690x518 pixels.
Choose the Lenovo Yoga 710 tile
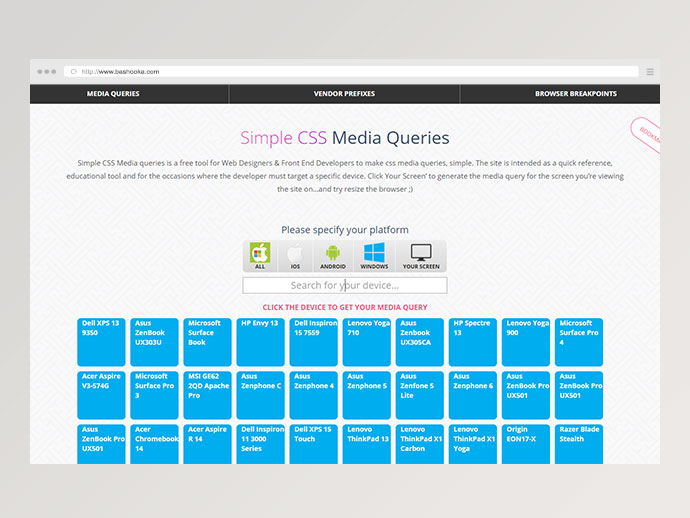coord(367,342)
